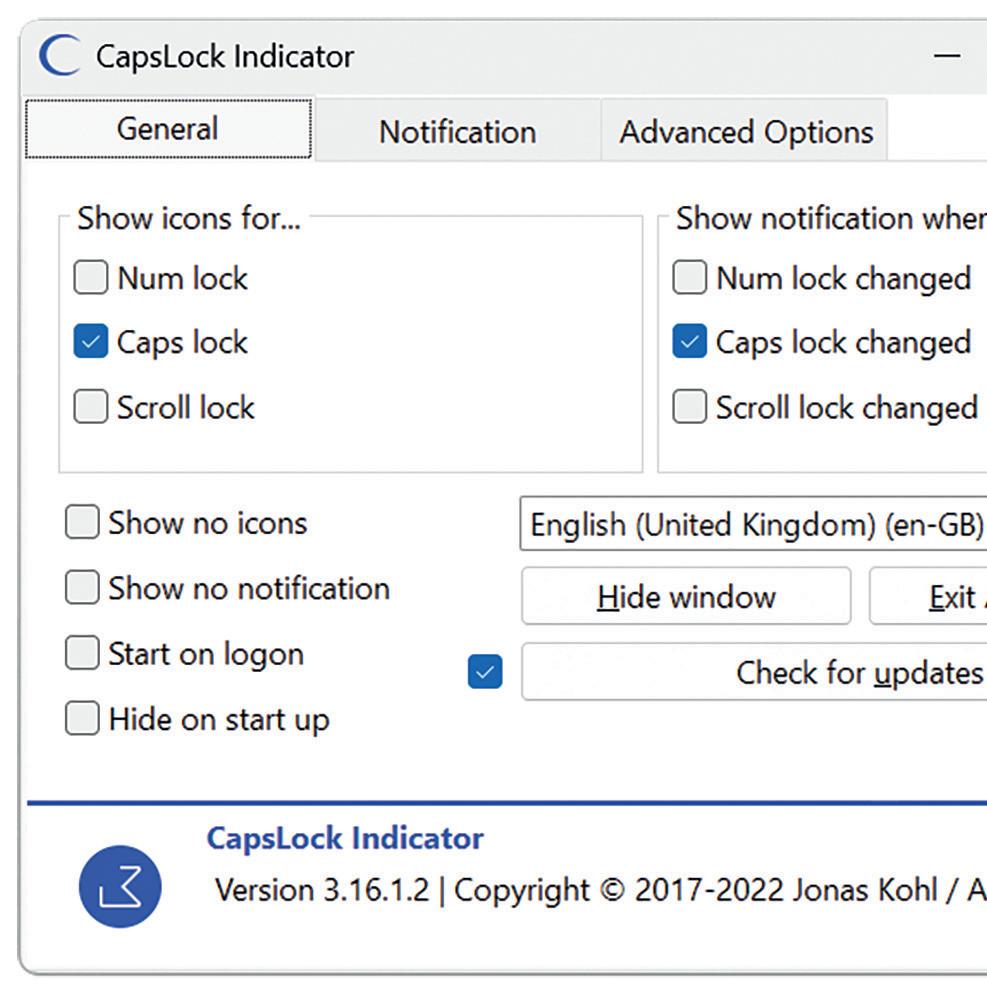Check Show no icons
The width and height of the screenshot is (987, 995).
click(x=82, y=522)
